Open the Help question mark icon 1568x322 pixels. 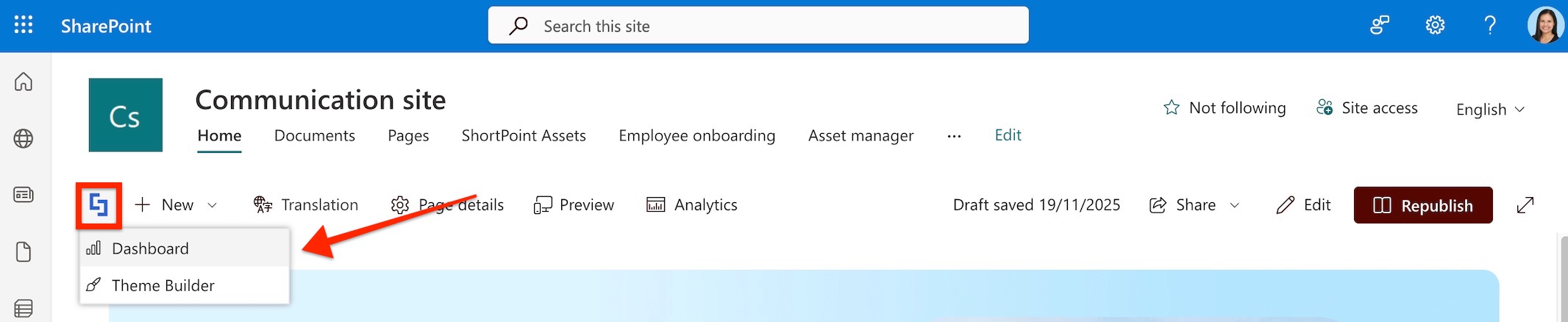(1490, 26)
